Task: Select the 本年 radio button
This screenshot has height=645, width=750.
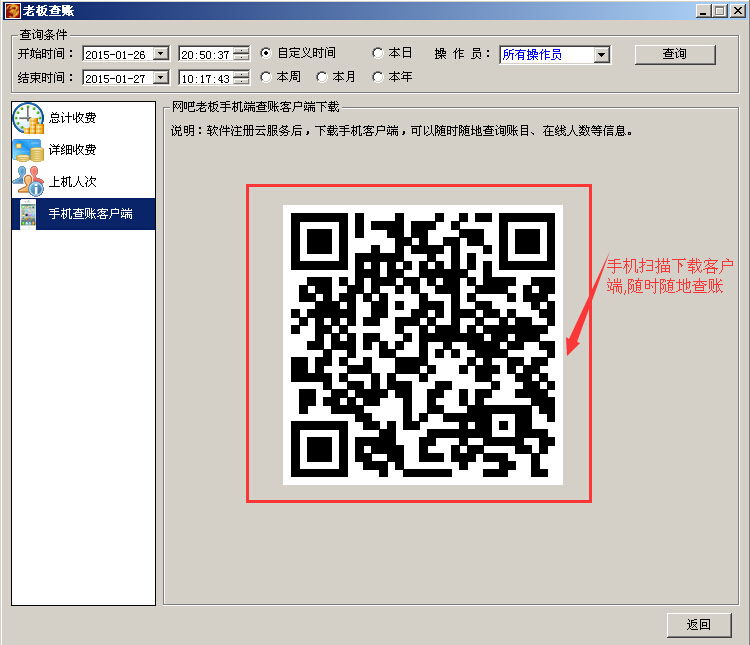Action: coord(378,77)
